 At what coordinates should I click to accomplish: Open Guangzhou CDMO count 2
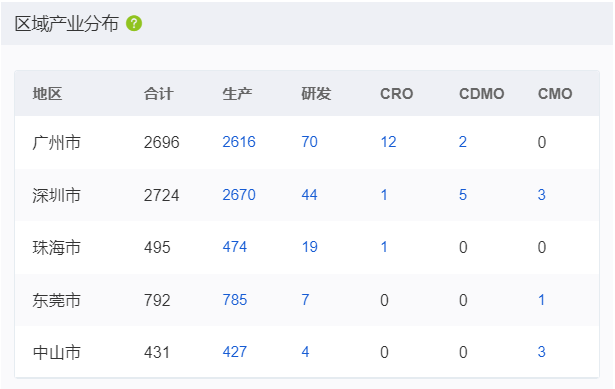click(x=463, y=142)
